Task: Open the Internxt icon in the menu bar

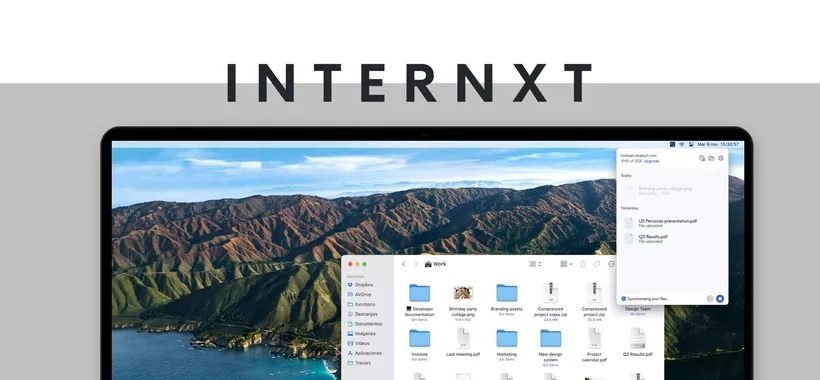Action: coord(672,144)
